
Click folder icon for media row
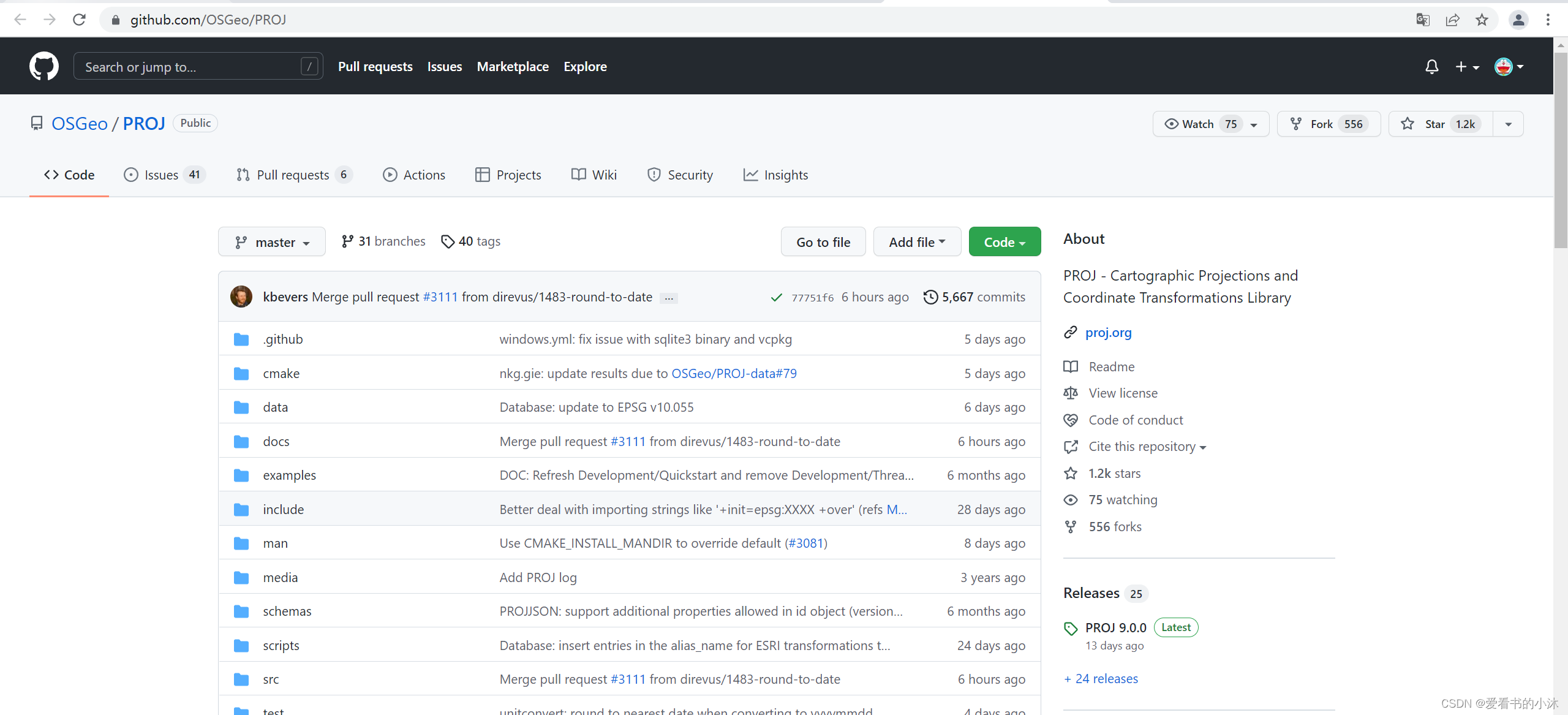click(x=241, y=577)
